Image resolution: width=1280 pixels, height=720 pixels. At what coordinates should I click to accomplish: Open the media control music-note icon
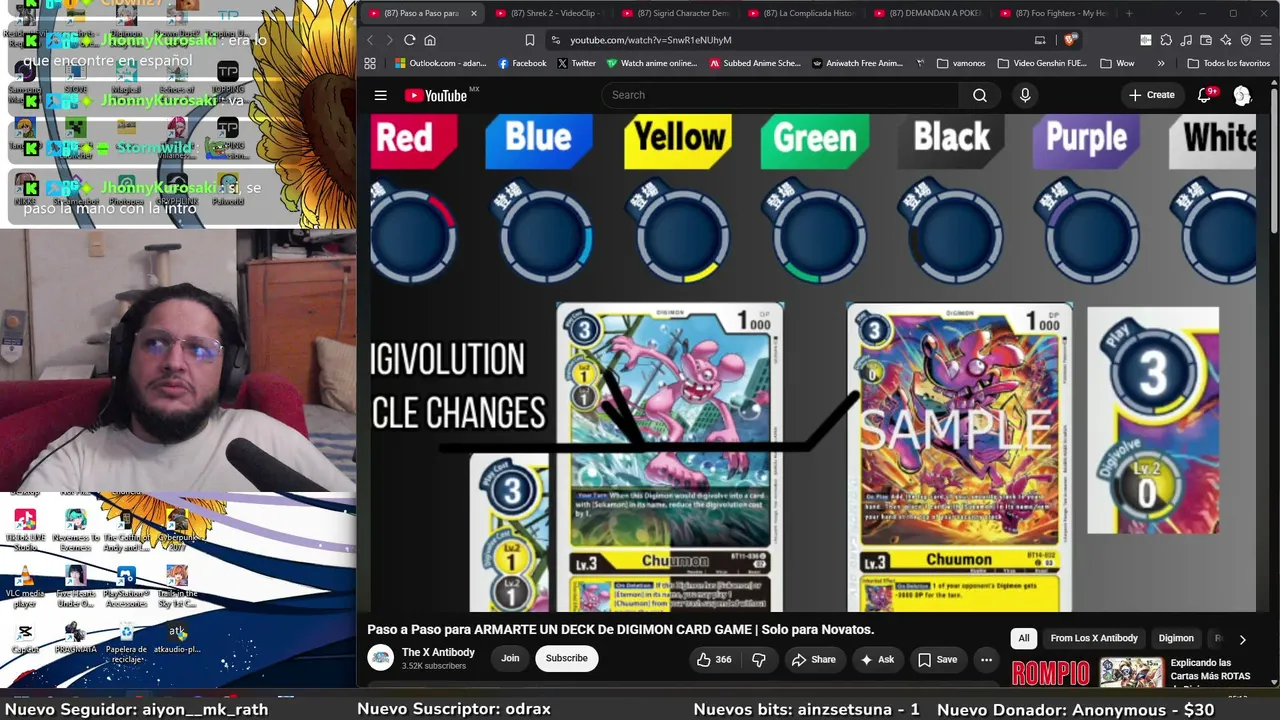(1186, 40)
